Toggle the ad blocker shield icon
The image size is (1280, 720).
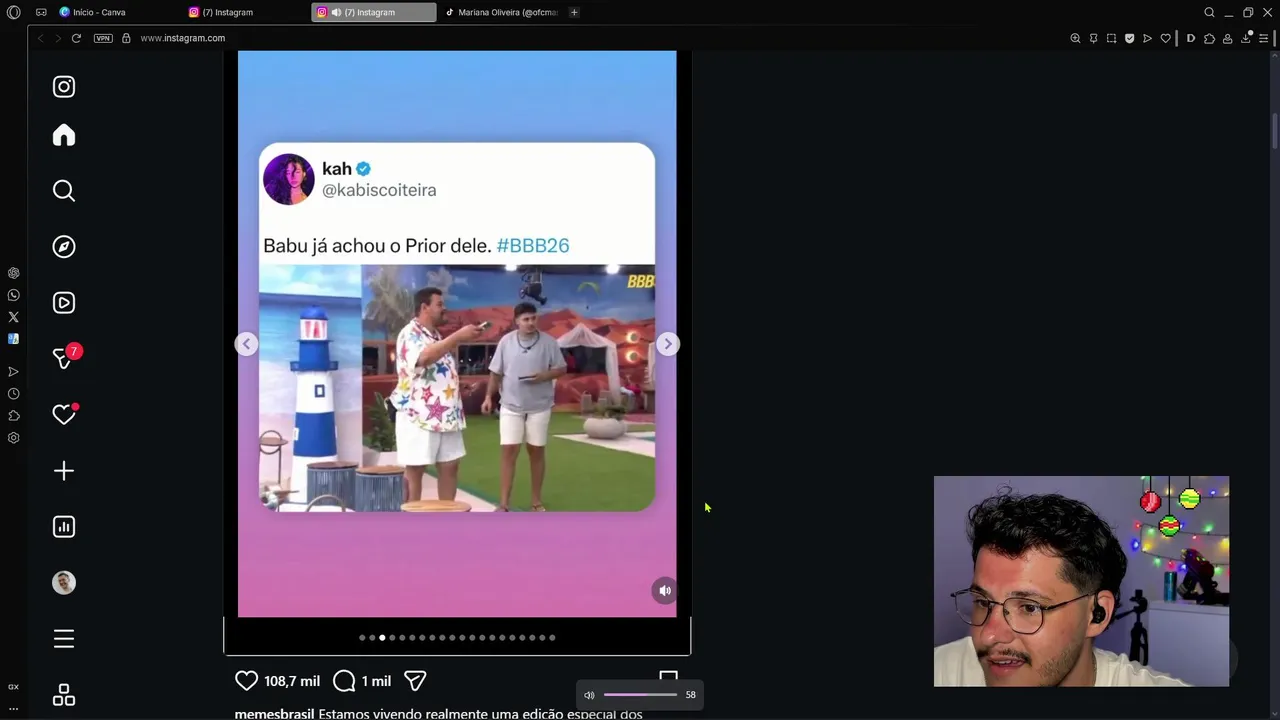1129,38
